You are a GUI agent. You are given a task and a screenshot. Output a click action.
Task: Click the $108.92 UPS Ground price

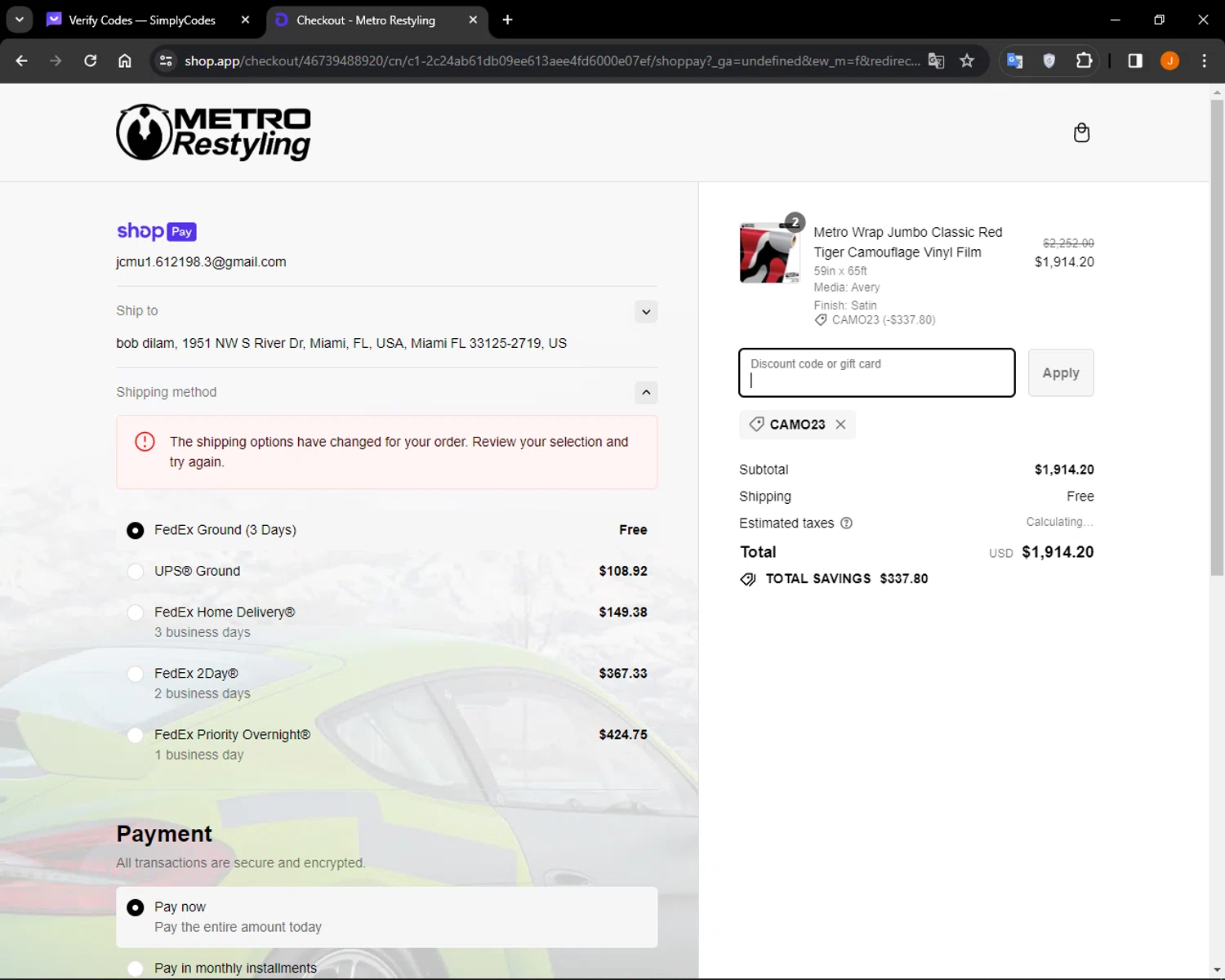click(x=623, y=571)
